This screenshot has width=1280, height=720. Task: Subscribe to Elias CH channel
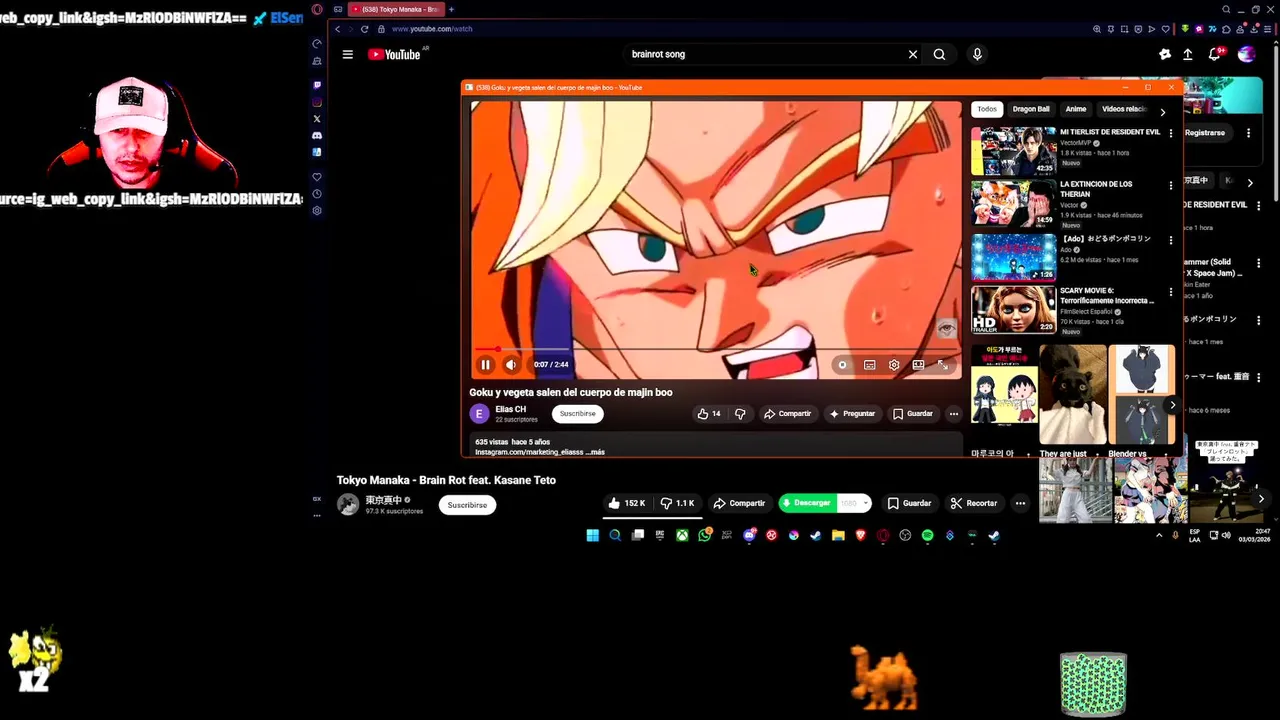tap(577, 413)
